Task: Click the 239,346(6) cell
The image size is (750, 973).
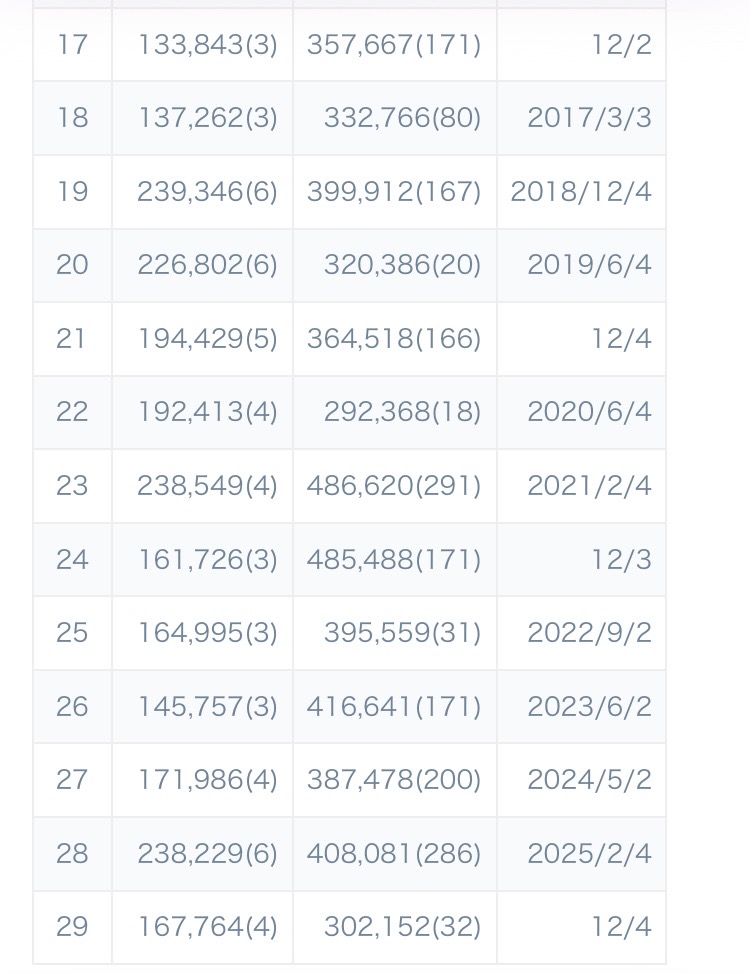Action: click(207, 192)
